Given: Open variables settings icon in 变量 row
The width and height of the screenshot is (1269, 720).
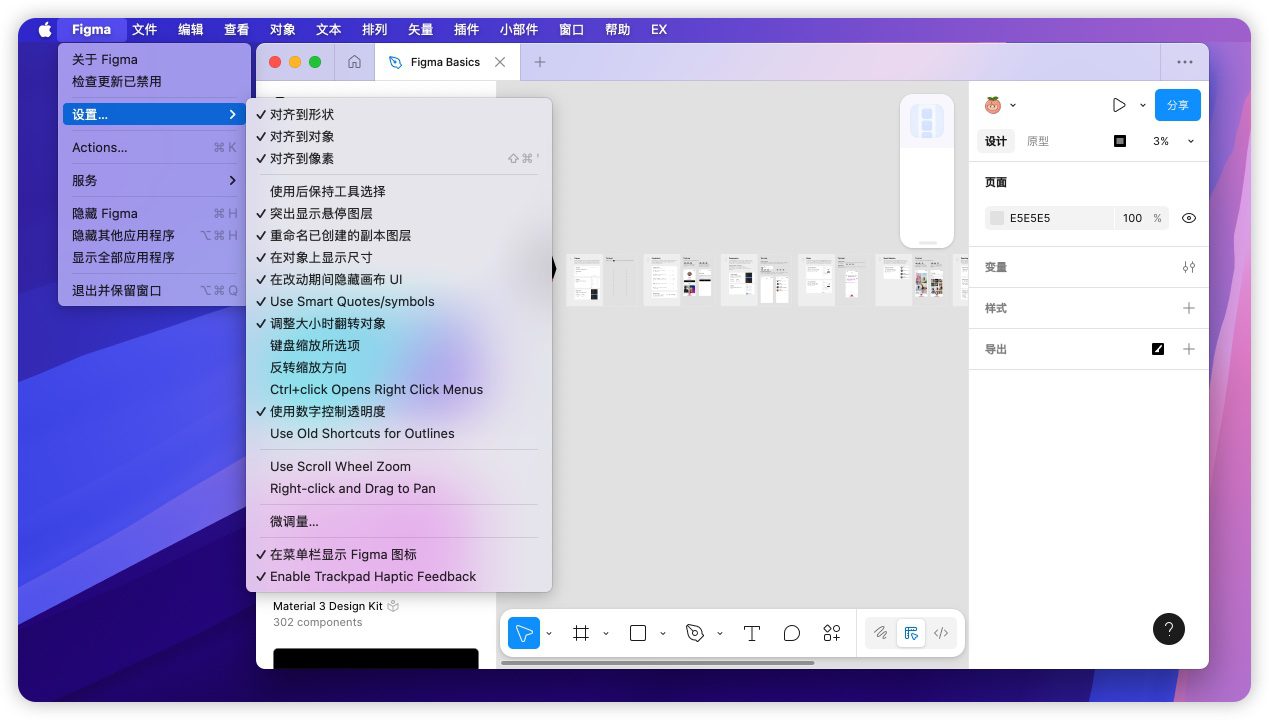Looking at the screenshot, I should click(1188, 267).
